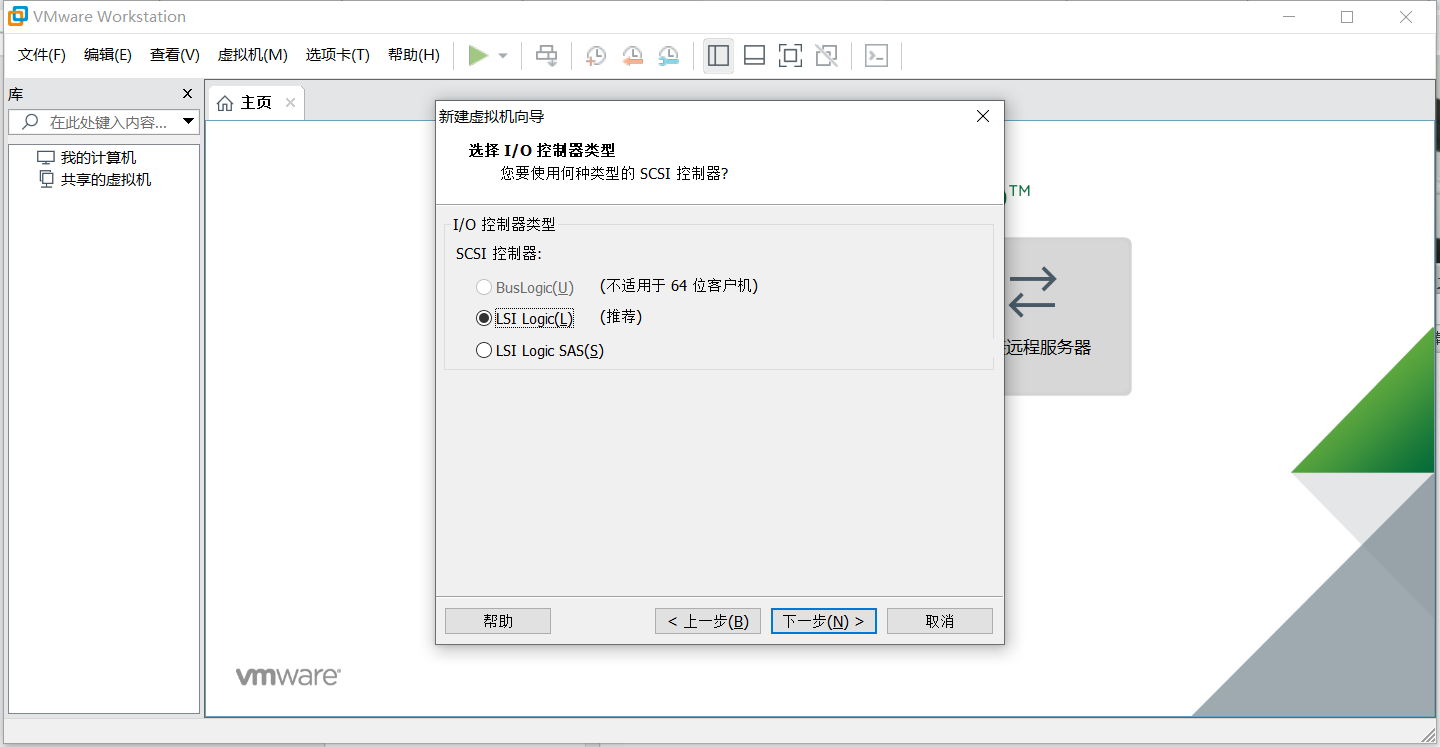1440x747 pixels.
Task: Click < 上一步(B) button
Action: (708, 621)
